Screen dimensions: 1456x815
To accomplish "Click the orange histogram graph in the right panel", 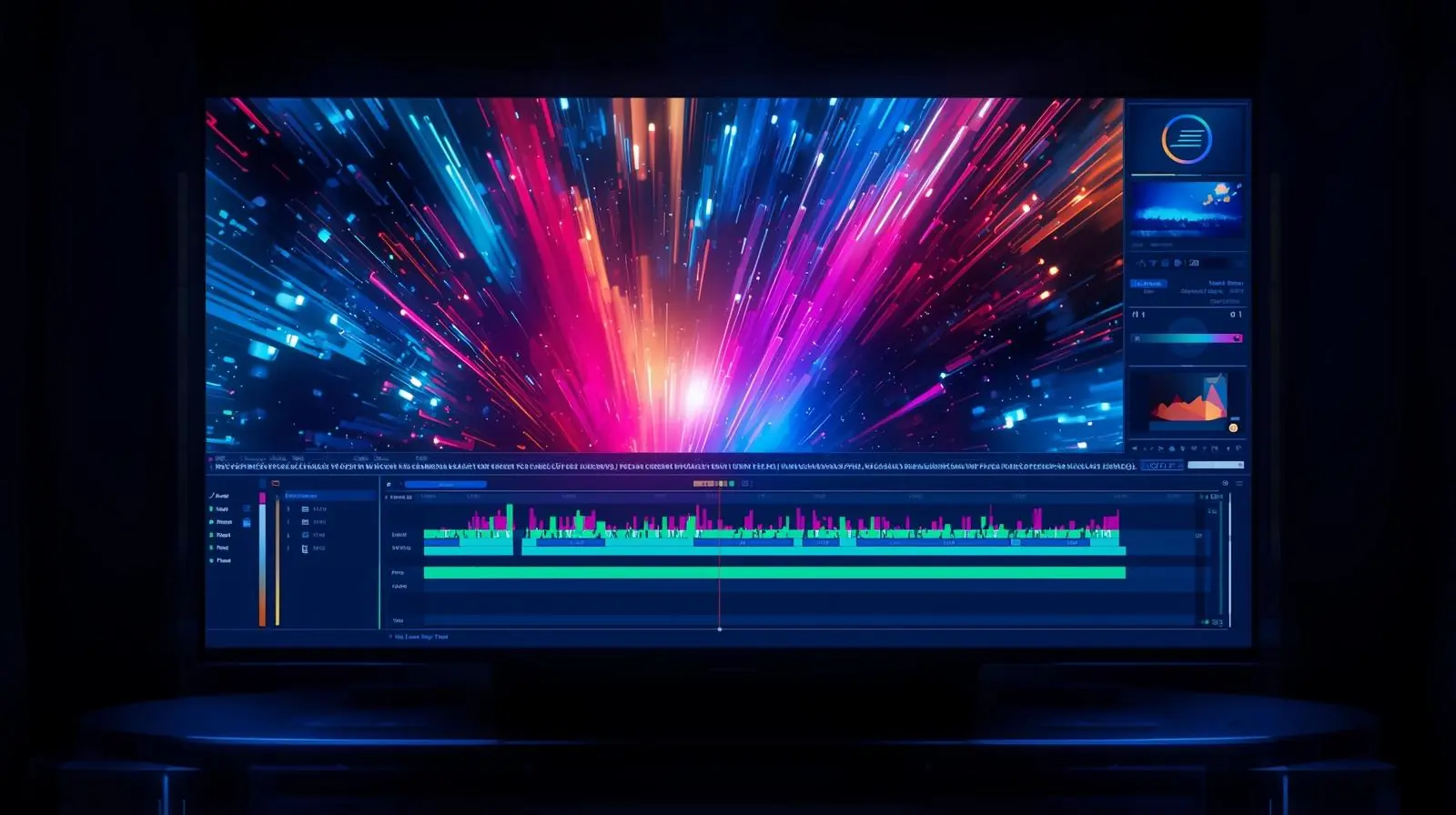I will pyautogui.click(x=1187, y=401).
